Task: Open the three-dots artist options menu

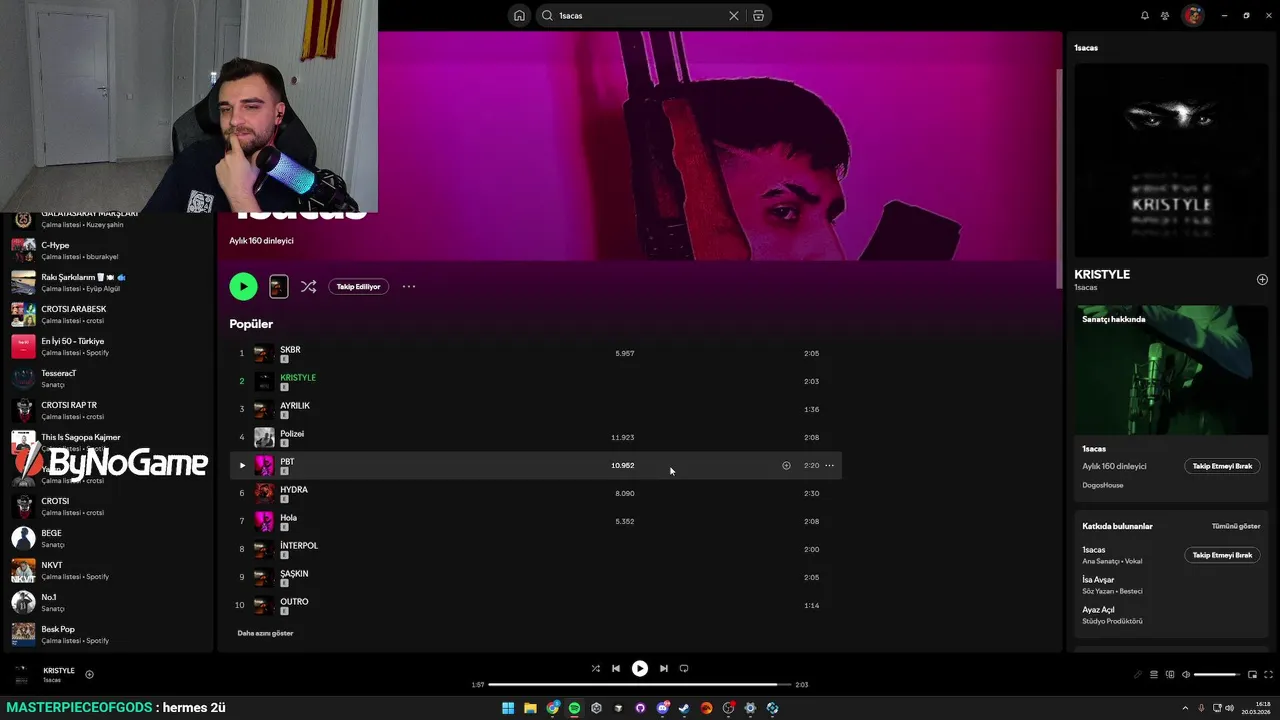Action: pyautogui.click(x=409, y=286)
